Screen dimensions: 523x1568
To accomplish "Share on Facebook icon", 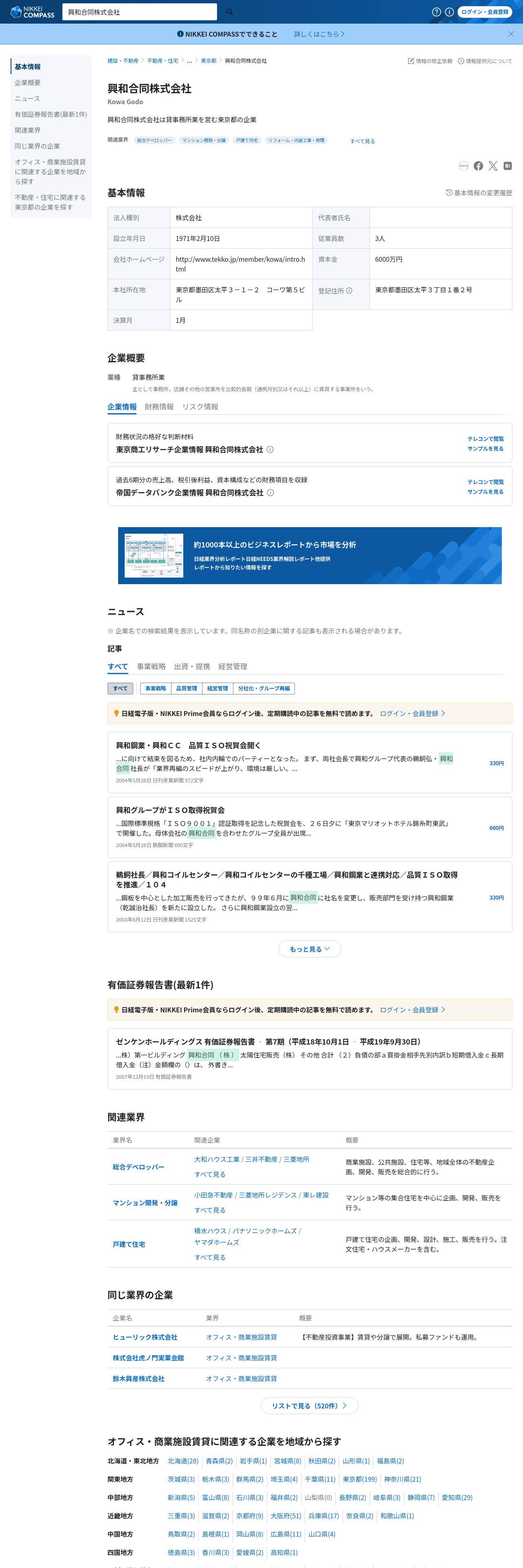I will pos(479,166).
